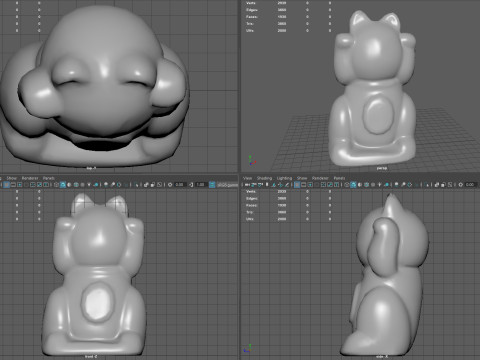Image resolution: width=480 pixels, height=360 pixels.
Task: Open the Panels menu in front view panel
Action: 49,178
